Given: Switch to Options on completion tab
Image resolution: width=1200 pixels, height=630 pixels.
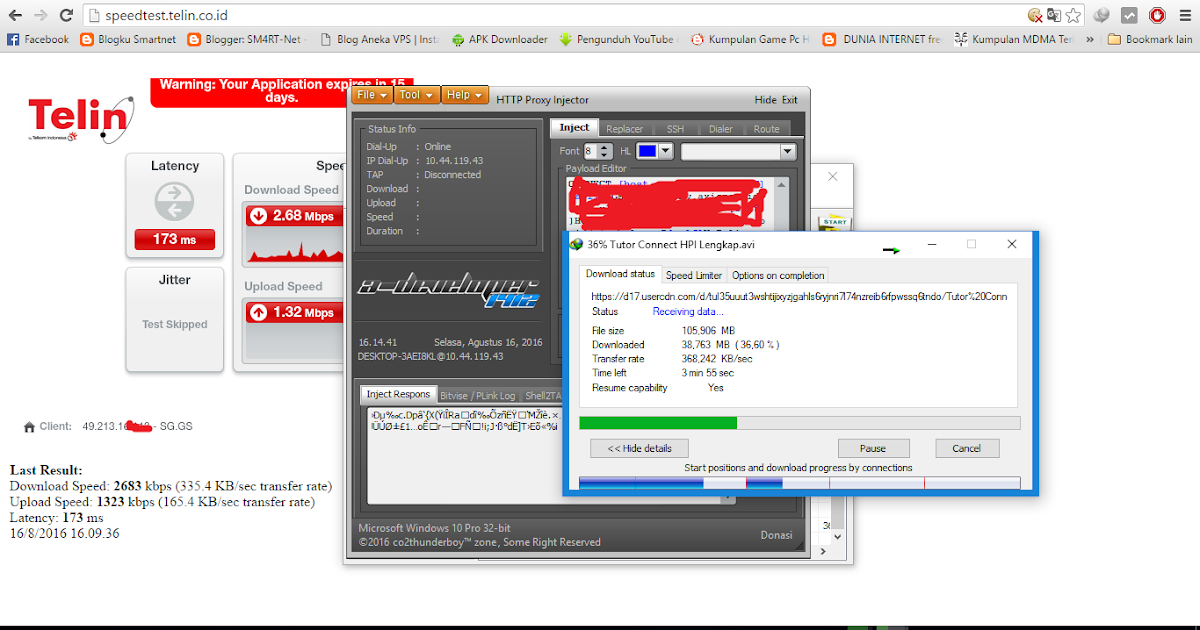Looking at the screenshot, I should 778,275.
